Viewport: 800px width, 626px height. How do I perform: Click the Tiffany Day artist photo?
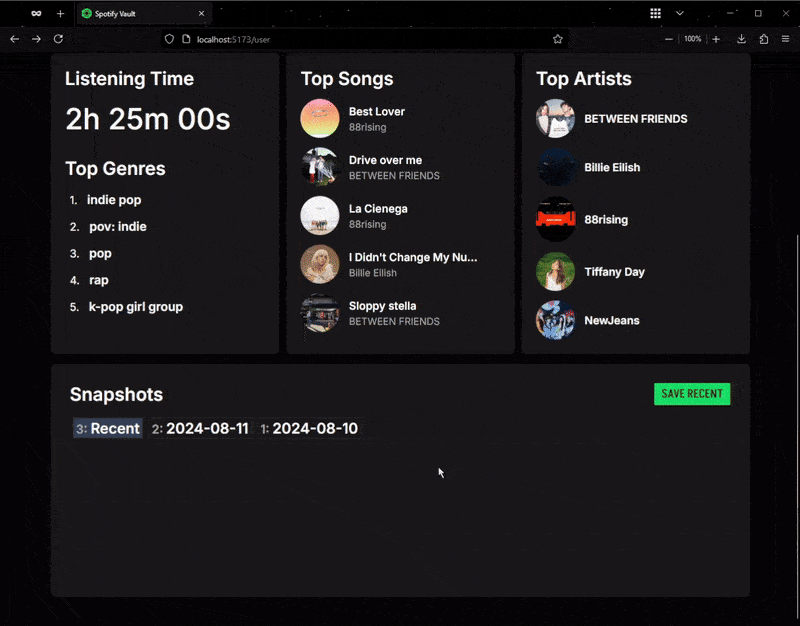click(x=556, y=271)
